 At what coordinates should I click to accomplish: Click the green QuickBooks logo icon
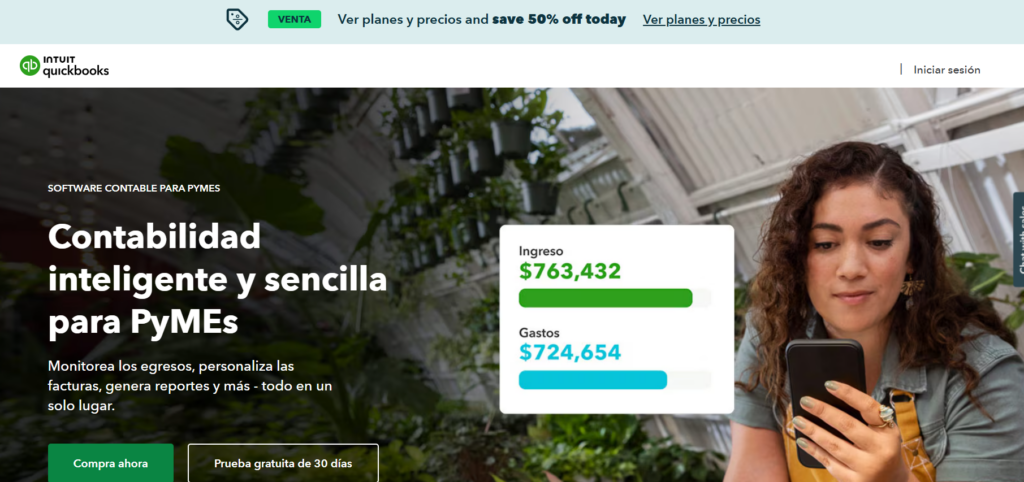[x=30, y=66]
